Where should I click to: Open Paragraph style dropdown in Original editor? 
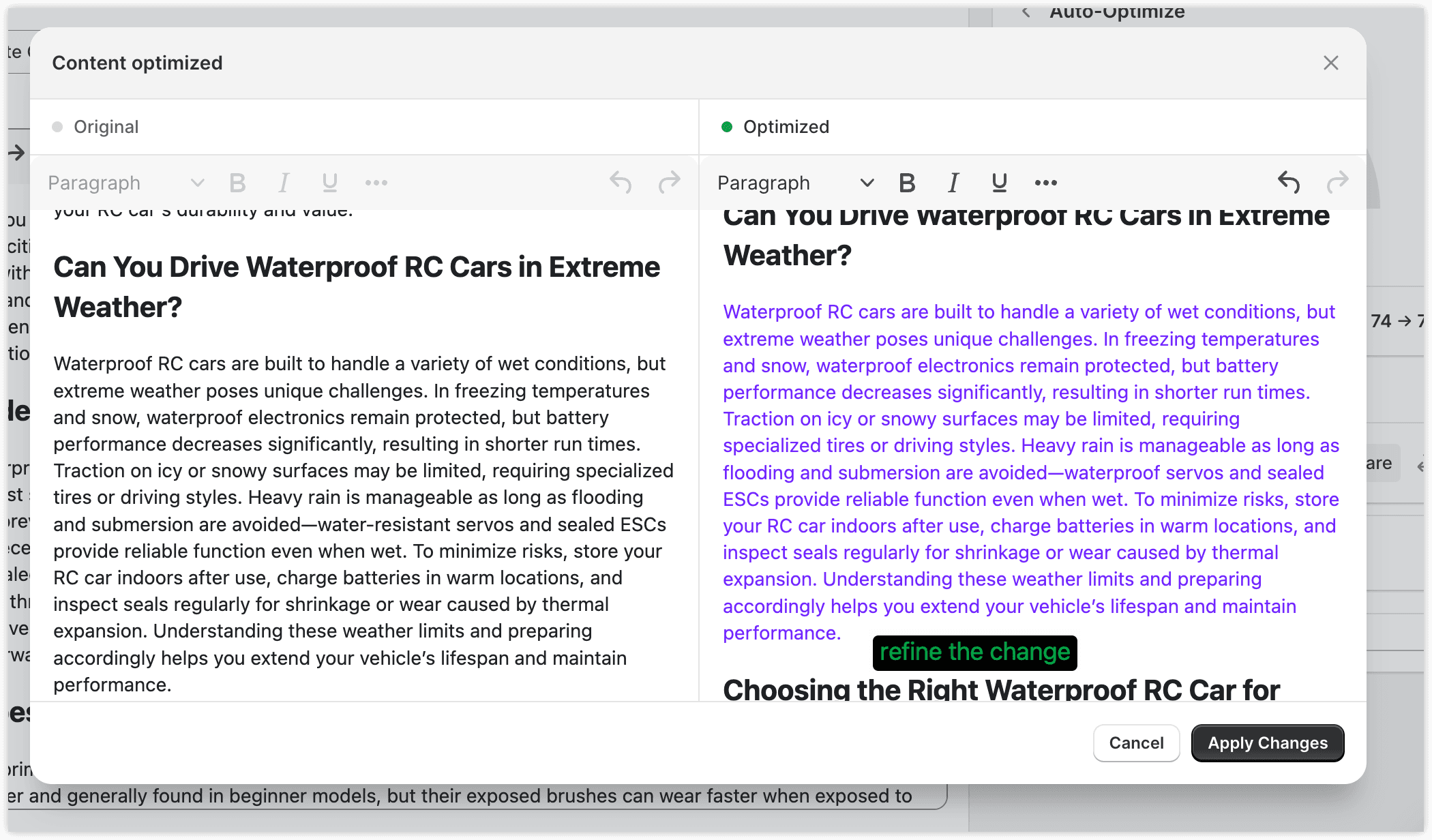(x=126, y=183)
